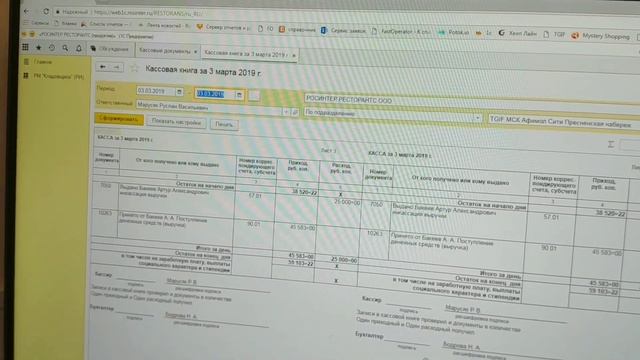Open Search magnifier in 1C toolbar
The image size is (640, 360).
pos(65,48)
